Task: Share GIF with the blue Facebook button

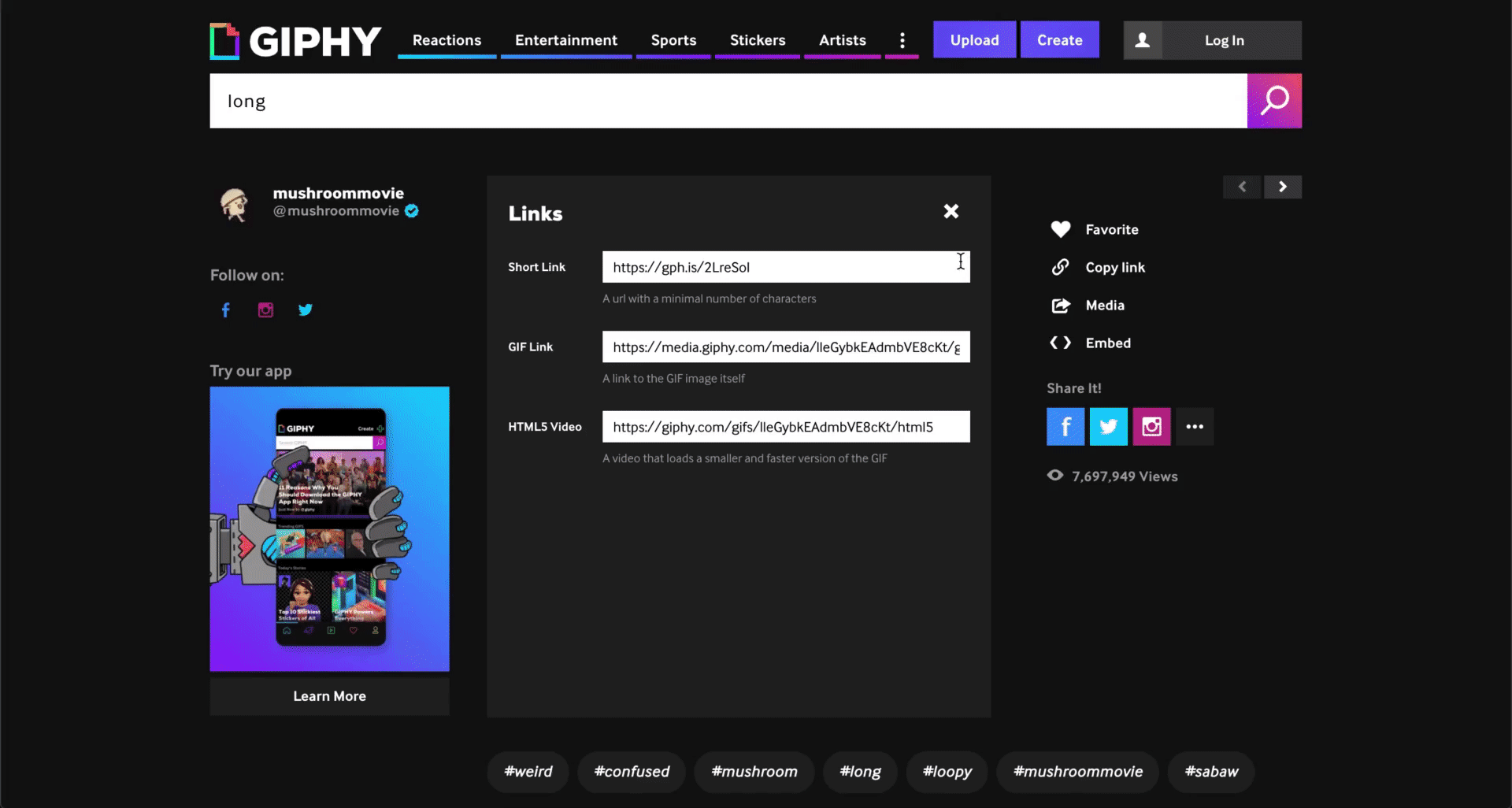Action: [1065, 427]
